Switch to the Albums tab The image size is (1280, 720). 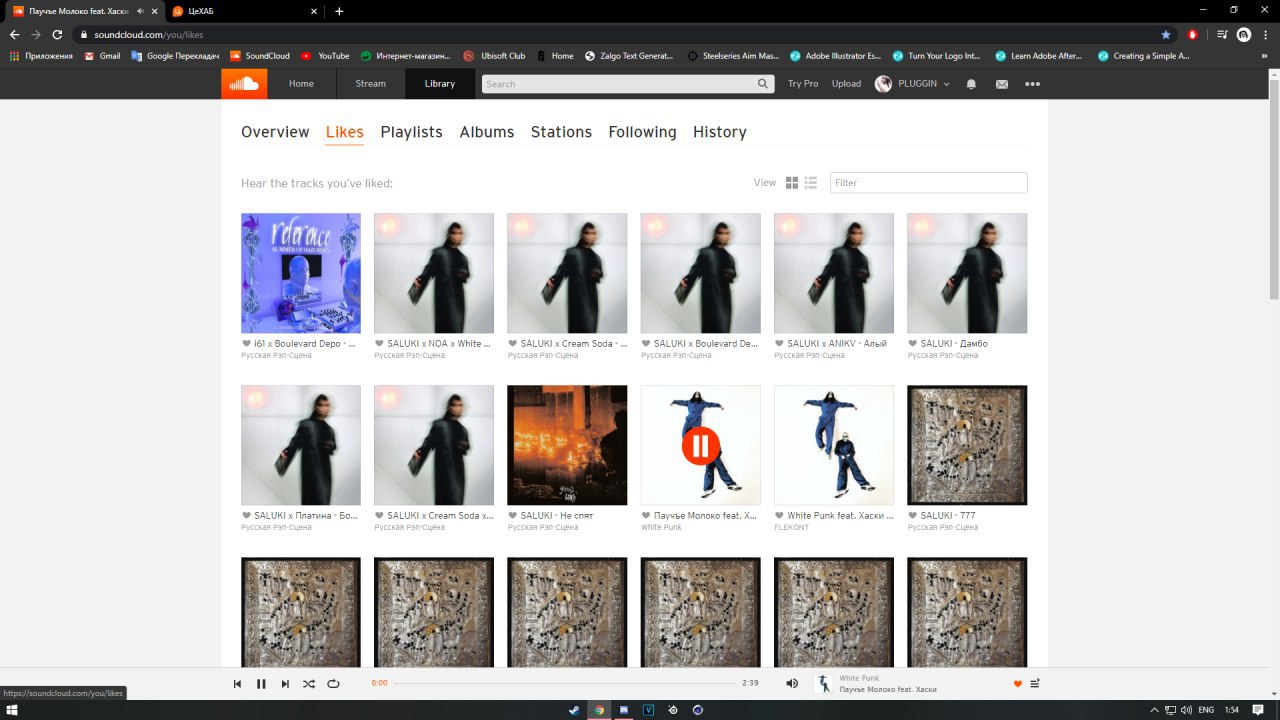tap(487, 132)
